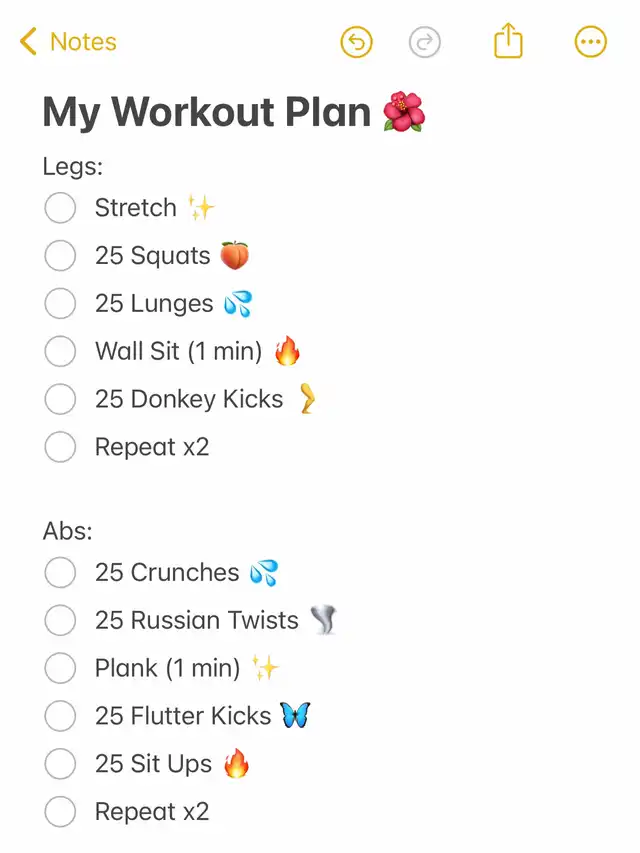Check the 25 Donkey Kicks circle
This screenshot has height=853, width=640.
[x=60, y=399]
